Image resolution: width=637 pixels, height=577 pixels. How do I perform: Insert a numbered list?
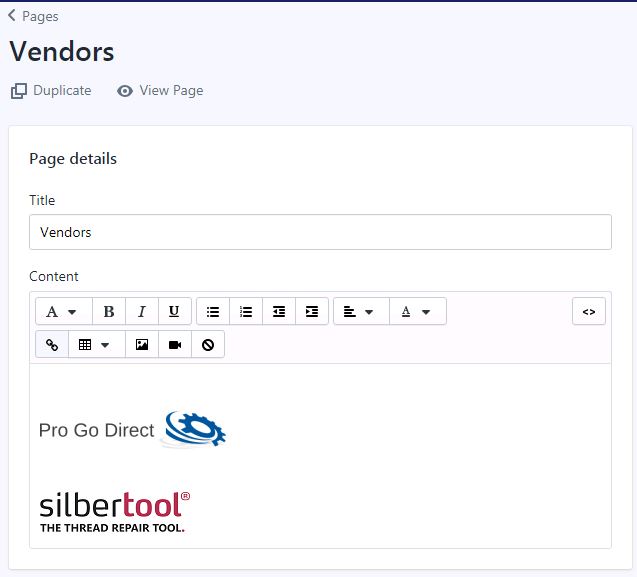click(x=246, y=312)
